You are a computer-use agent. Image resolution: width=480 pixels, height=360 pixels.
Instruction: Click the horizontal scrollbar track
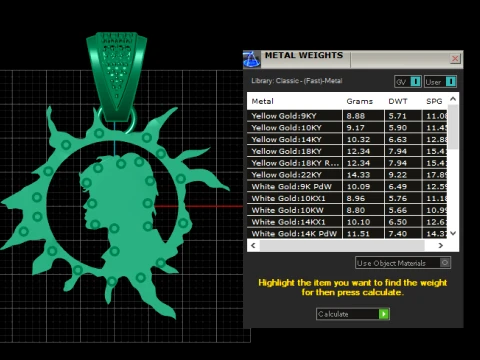point(342,246)
